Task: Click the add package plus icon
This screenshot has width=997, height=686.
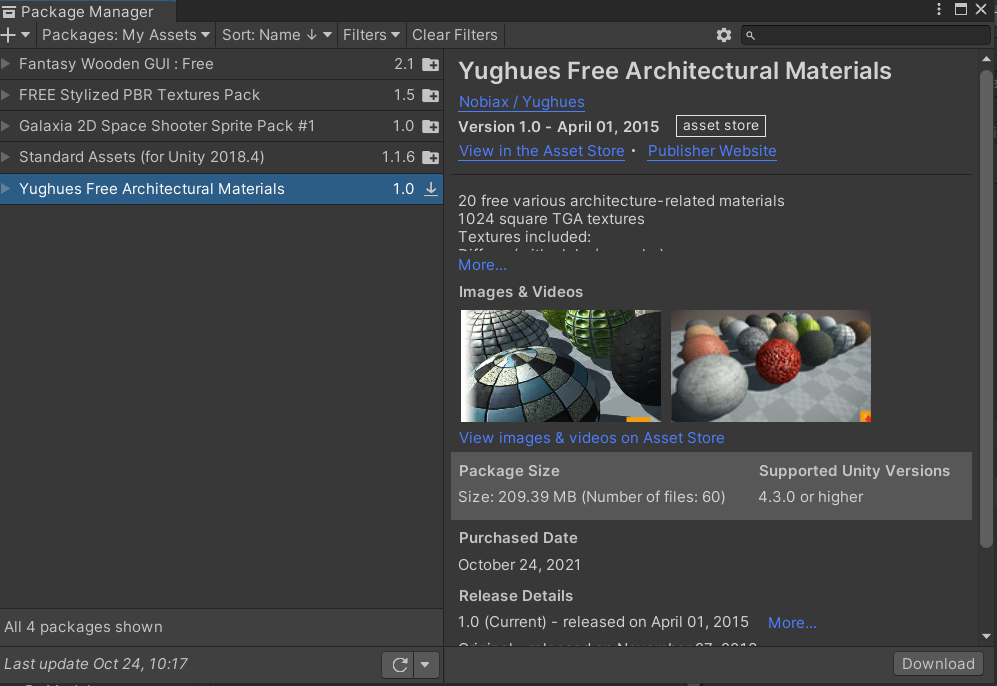Action: [x=8, y=35]
